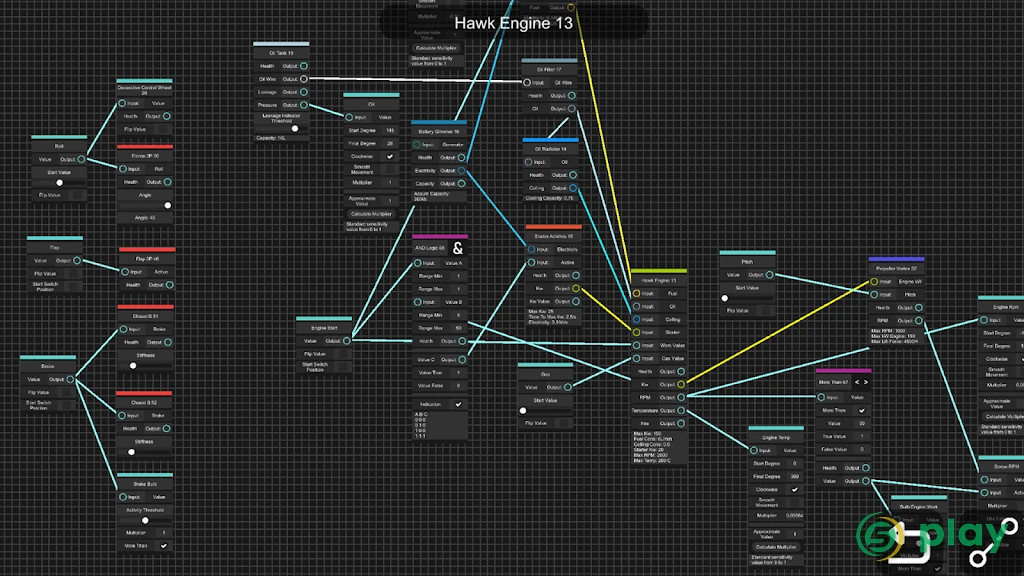Click the Angle slider on the Force 3P node
The image size is (1024, 576).
pyautogui.click(x=145, y=206)
